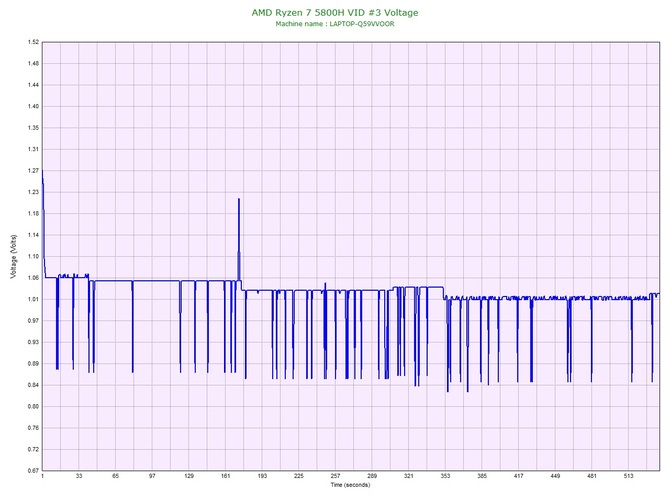
Task: Click the 0.76 y-axis tick label
Action: (x=33, y=428)
